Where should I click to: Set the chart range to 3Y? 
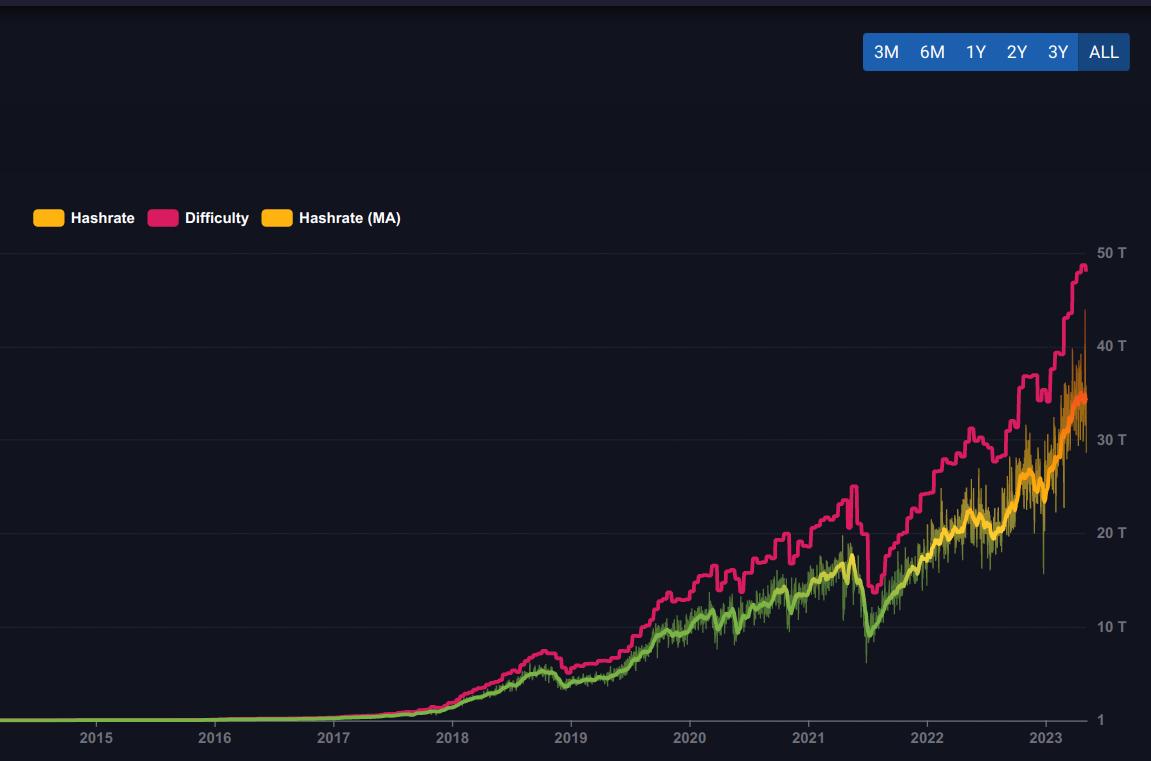(1058, 52)
